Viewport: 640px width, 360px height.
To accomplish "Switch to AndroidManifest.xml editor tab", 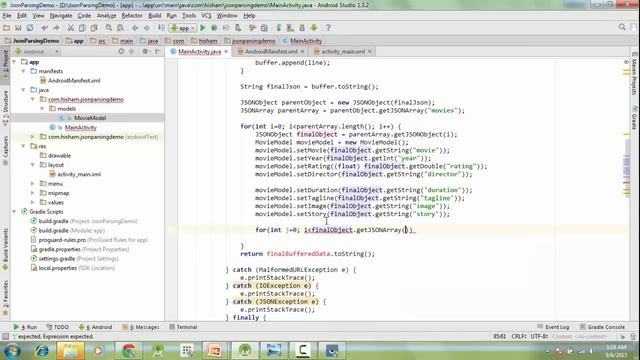I will coord(271,51).
